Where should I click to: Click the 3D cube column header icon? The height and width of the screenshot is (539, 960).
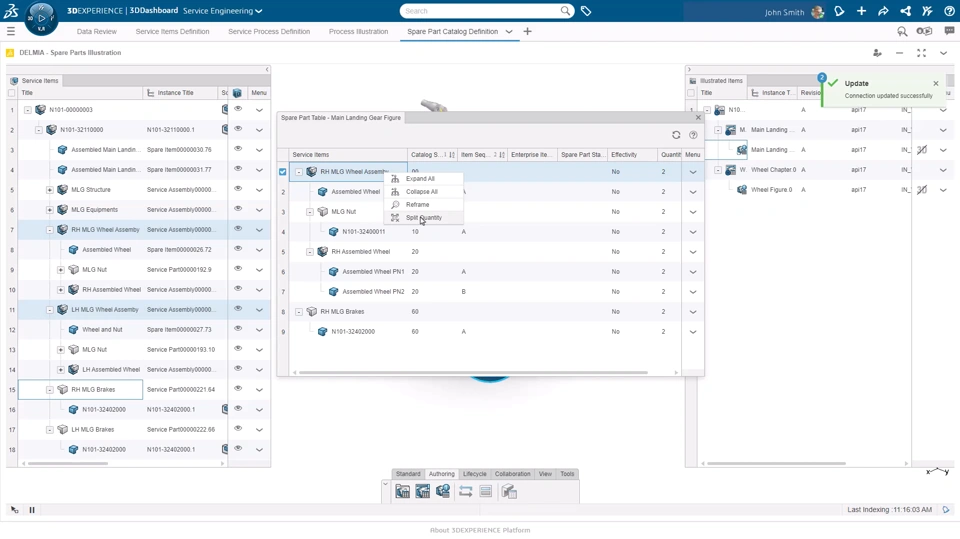click(x=237, y=93)
